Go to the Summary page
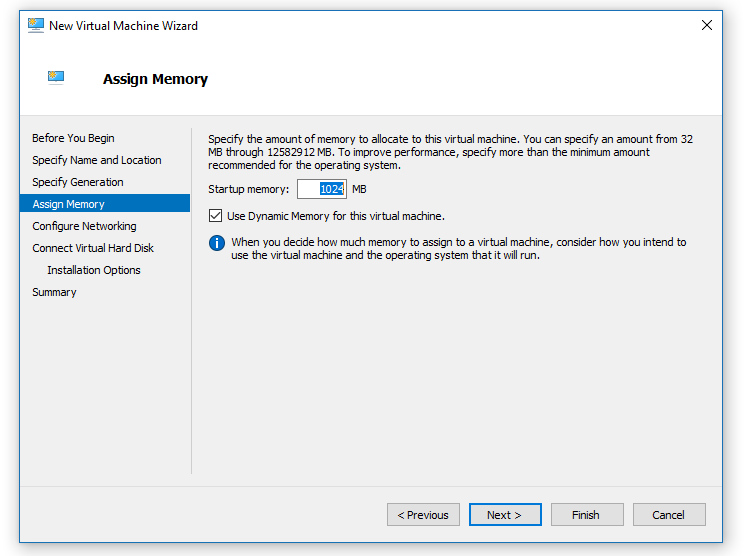Screen dimensions: 746x556 click(x=54, y=292)
